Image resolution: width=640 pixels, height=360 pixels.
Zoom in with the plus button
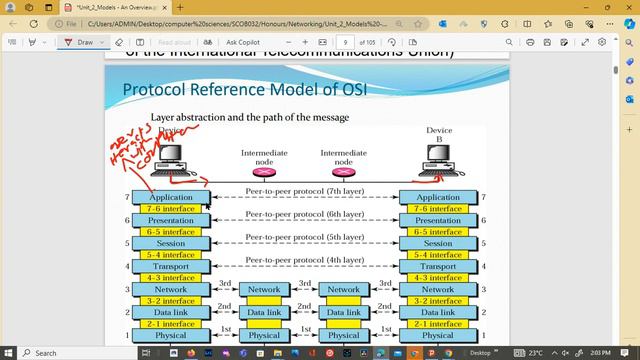click(305, 42)
